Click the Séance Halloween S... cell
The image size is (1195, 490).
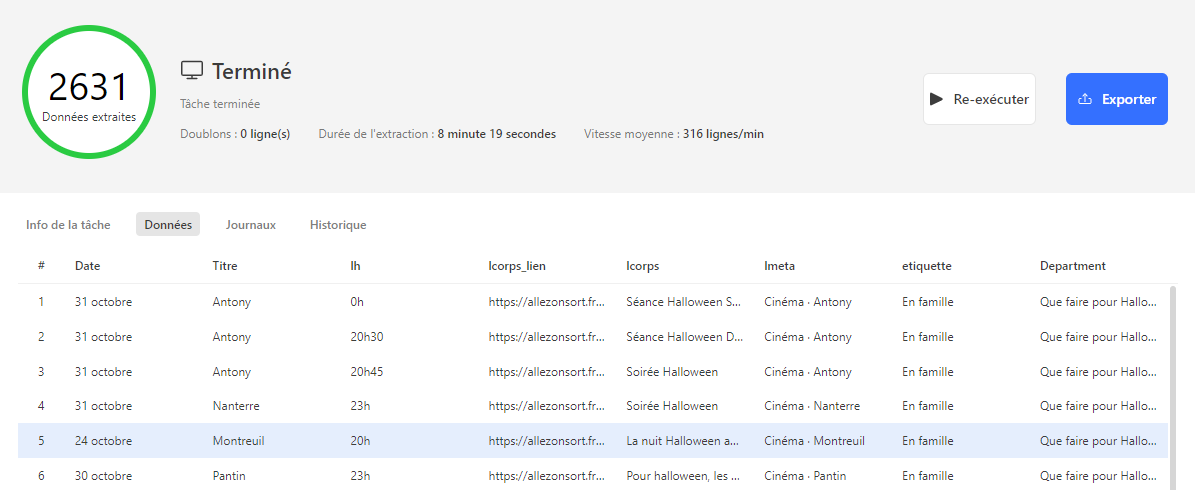pos(684,302)
